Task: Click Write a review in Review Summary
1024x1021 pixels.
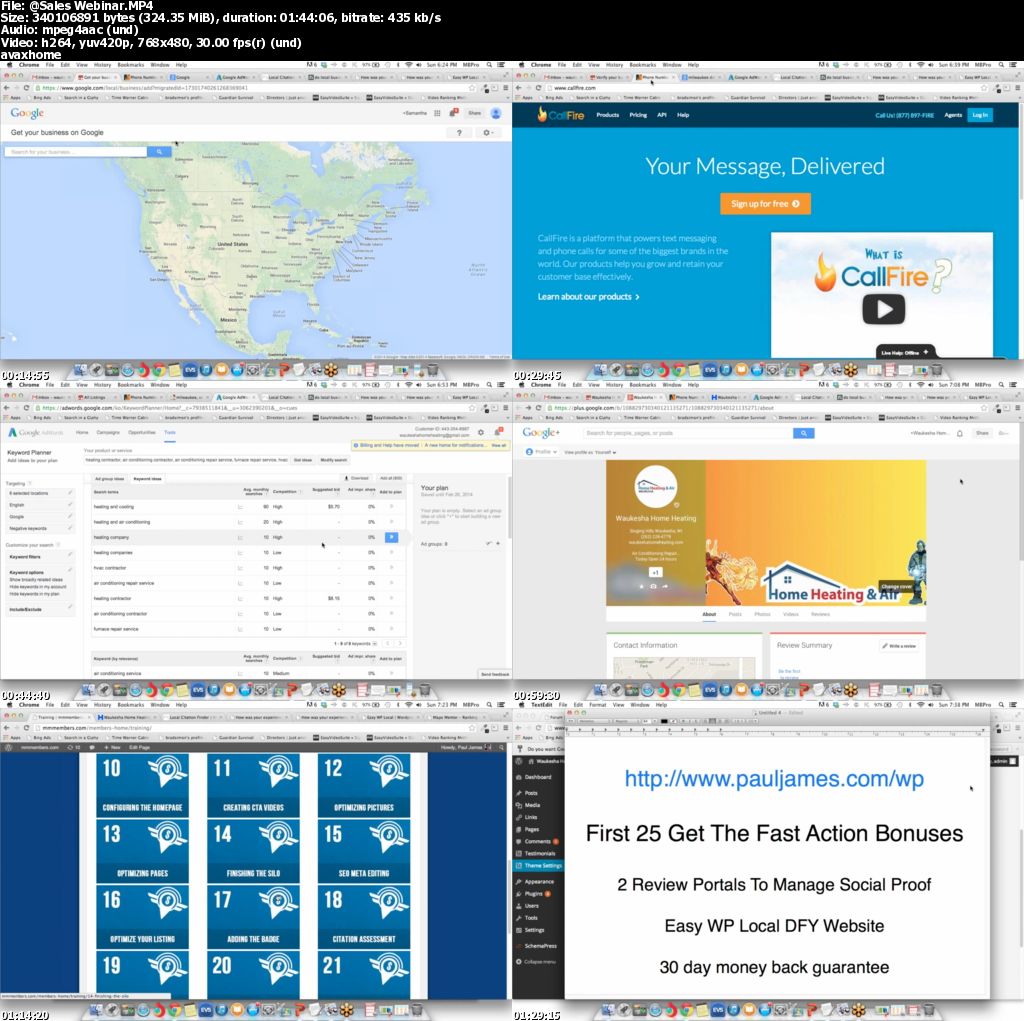Action: click(x=899, y=645)
